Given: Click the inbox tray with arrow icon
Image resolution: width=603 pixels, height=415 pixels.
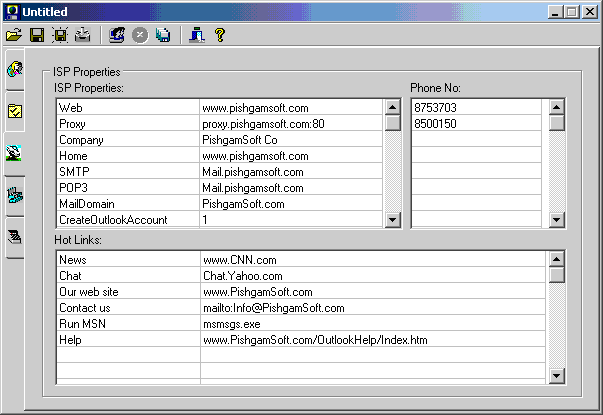Looking at the screenshot, I should point(83,35).
